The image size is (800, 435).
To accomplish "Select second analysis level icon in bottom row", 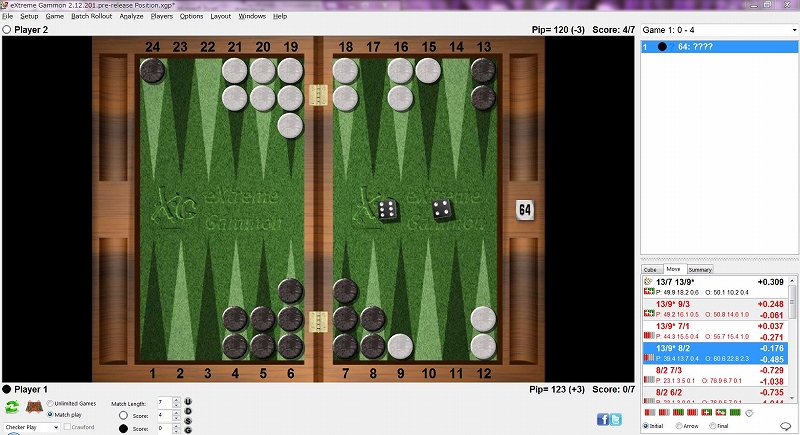I will 664,412.
